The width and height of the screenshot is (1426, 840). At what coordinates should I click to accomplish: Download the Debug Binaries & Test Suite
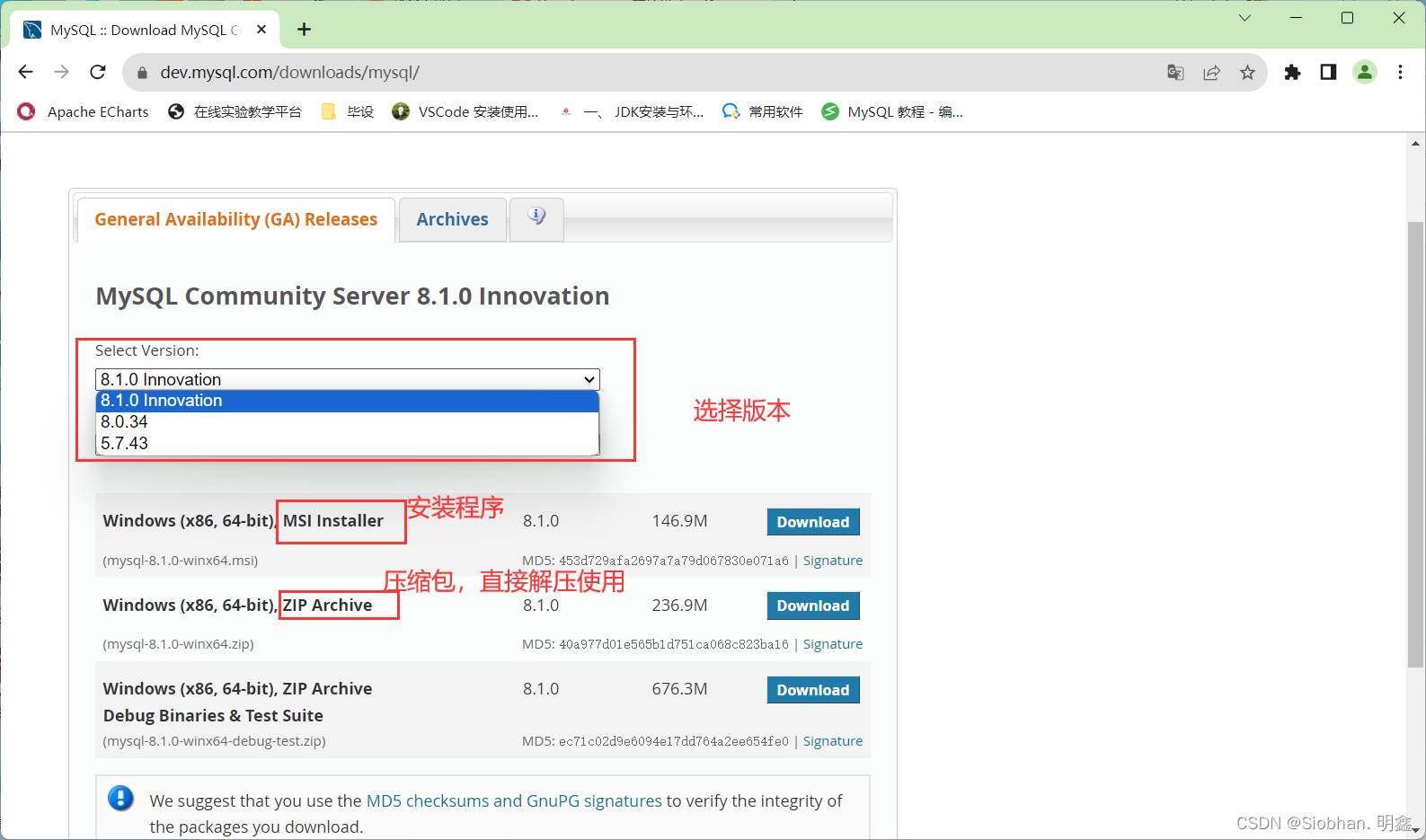point(813,690)
